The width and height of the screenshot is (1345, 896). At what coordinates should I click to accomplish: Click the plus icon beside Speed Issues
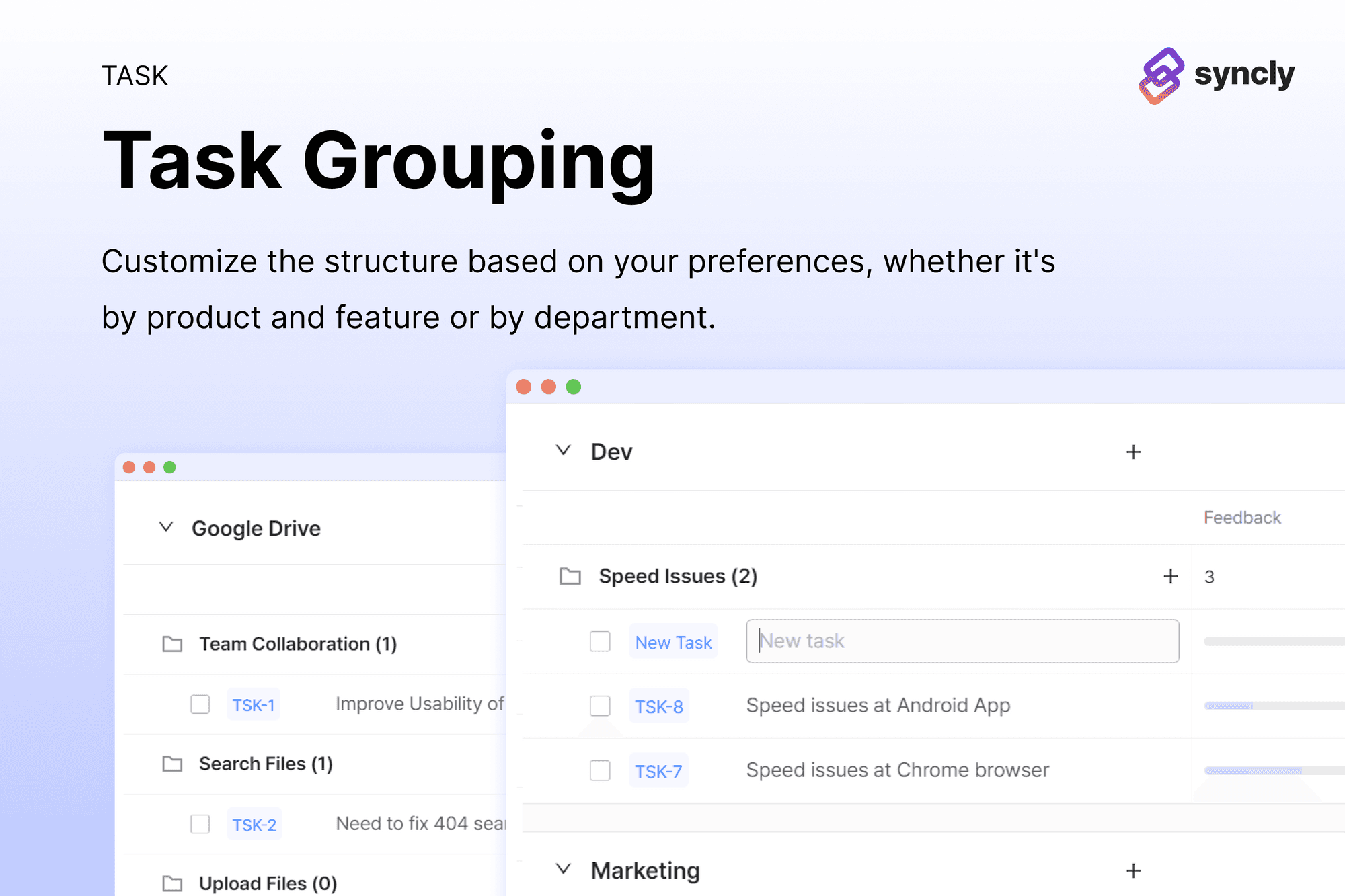click(1170, 577)
